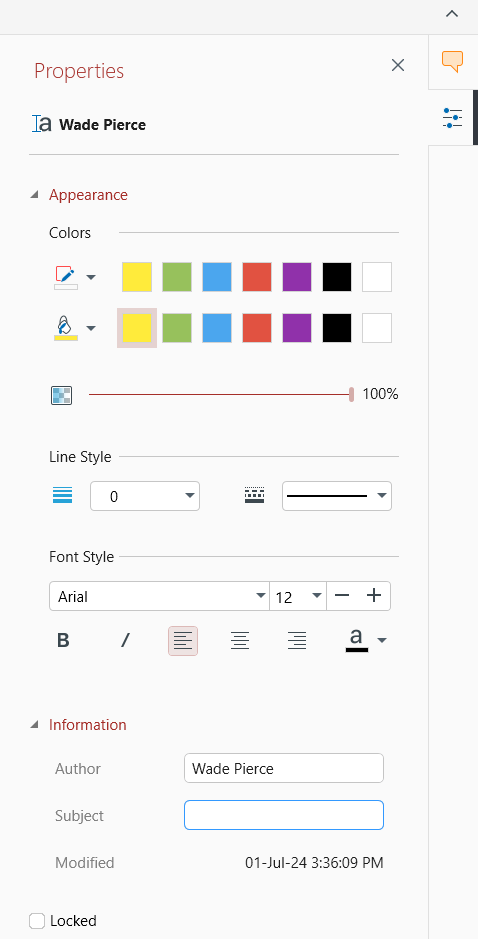Select purple fill color swatch

[297, 328]
